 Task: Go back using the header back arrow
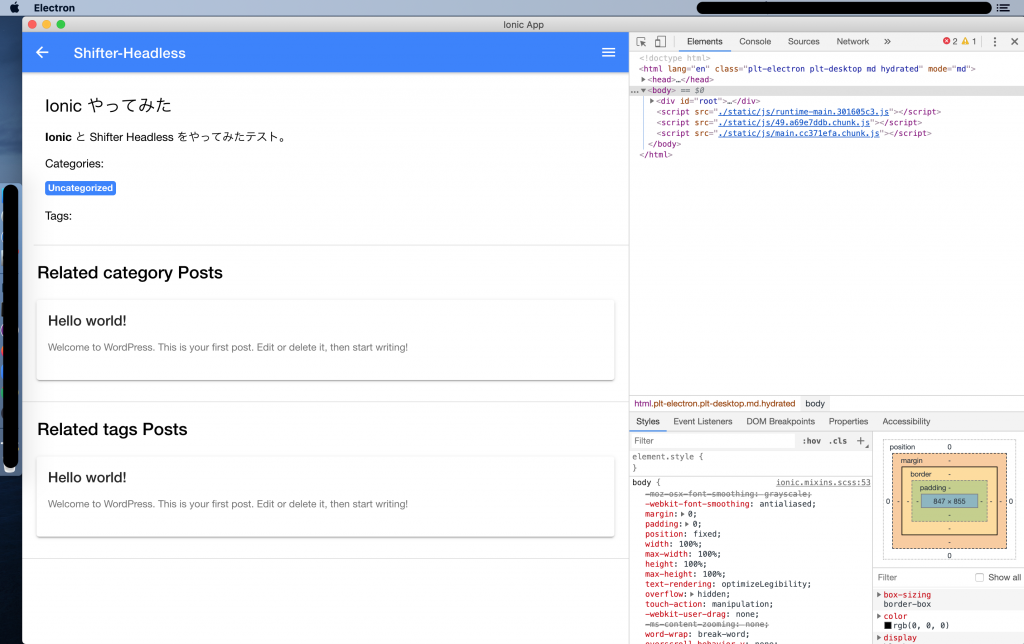pos(42,52)
